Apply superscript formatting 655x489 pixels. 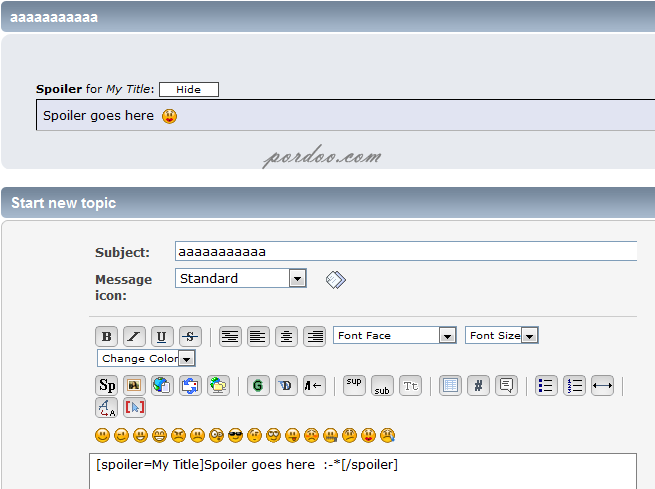click(354, 385)
